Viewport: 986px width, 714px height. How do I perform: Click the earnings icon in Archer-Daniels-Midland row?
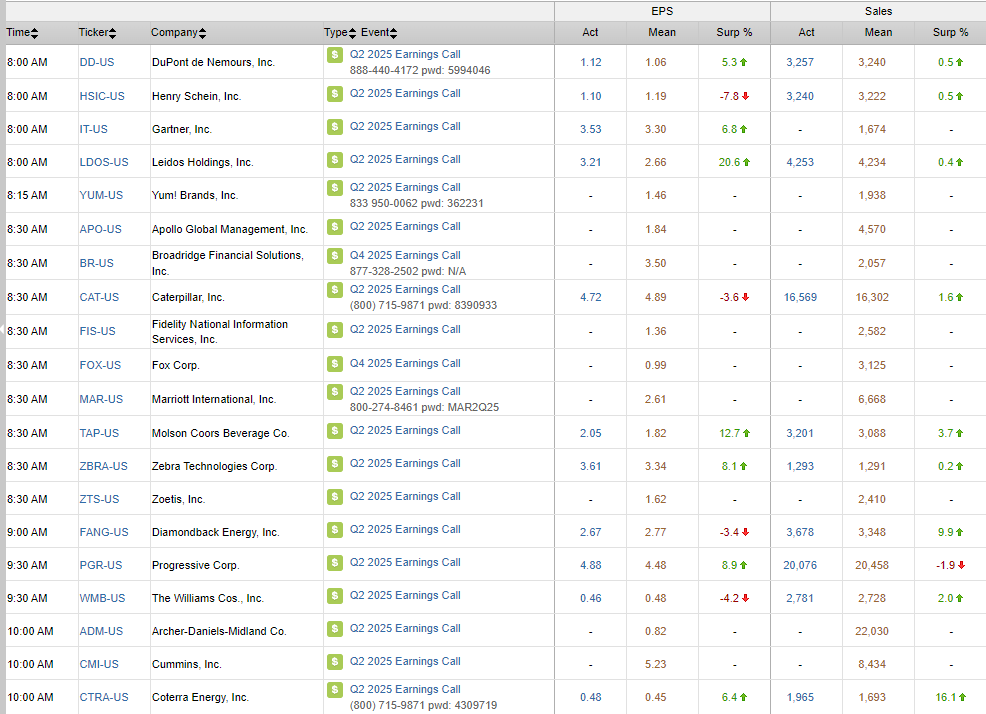[335, 628]
